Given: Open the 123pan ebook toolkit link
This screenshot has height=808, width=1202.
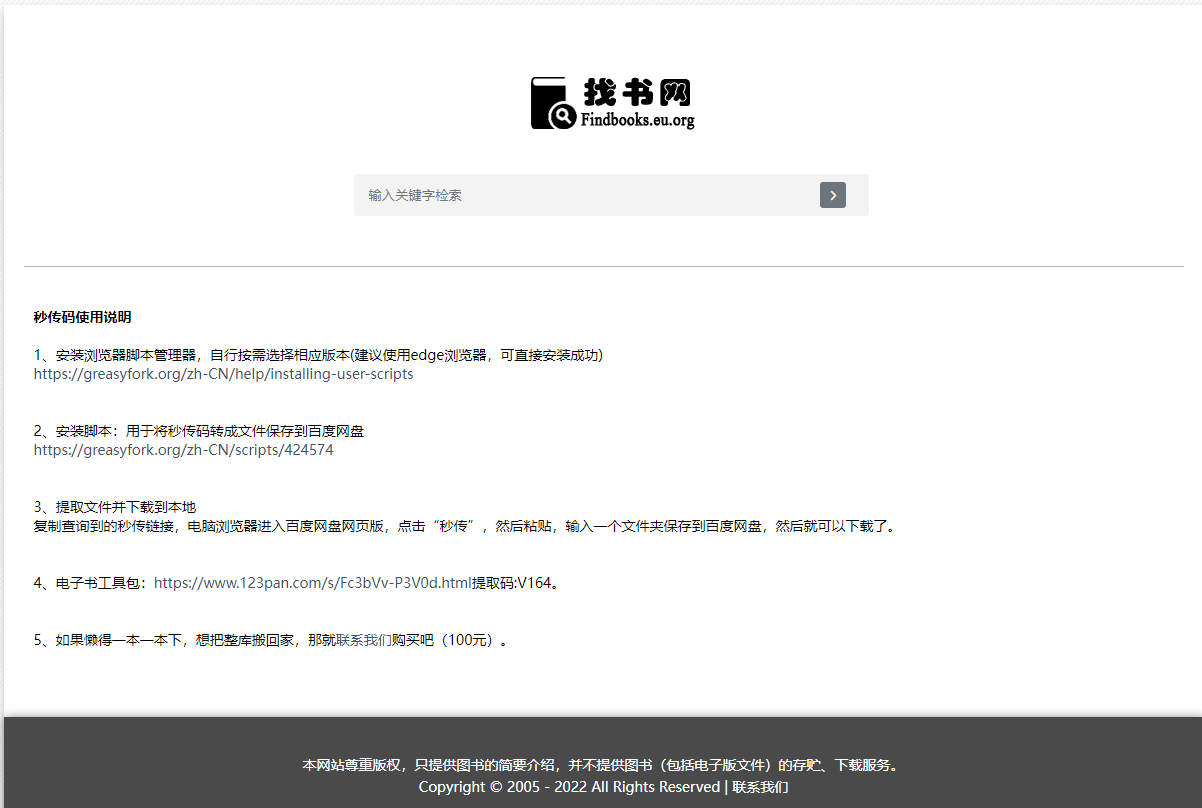Looking at the screenshot, I should (312, 583).
